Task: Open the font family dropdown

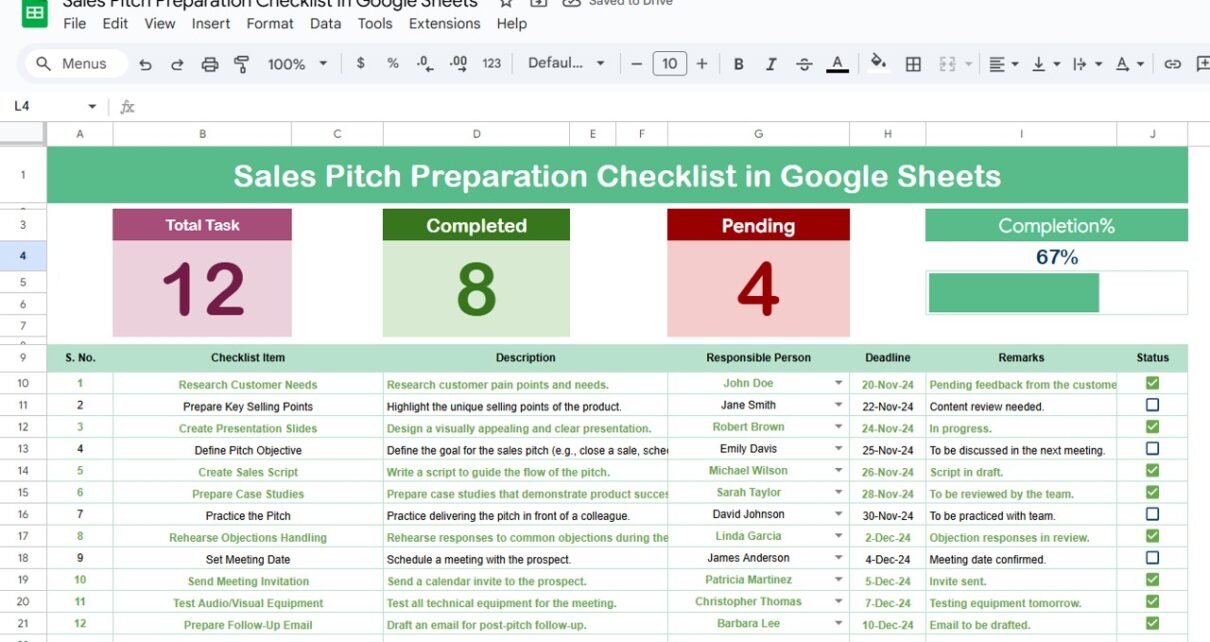Action: click(566, 63)
